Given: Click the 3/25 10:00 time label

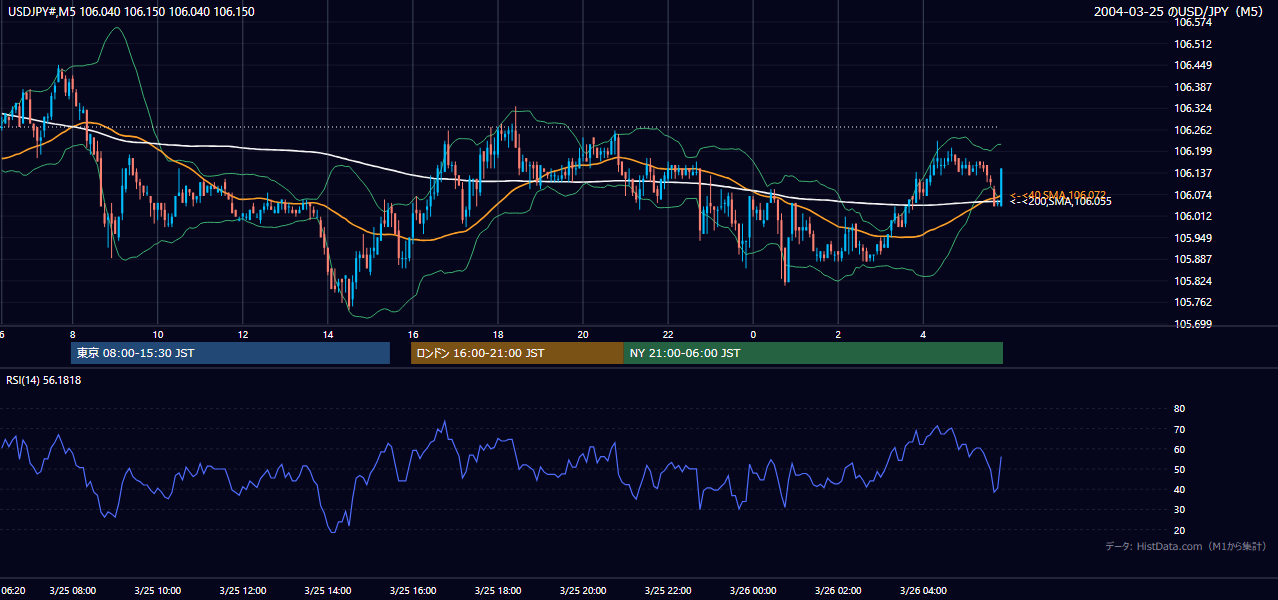Looking at the screenshot, I should 157,591.
